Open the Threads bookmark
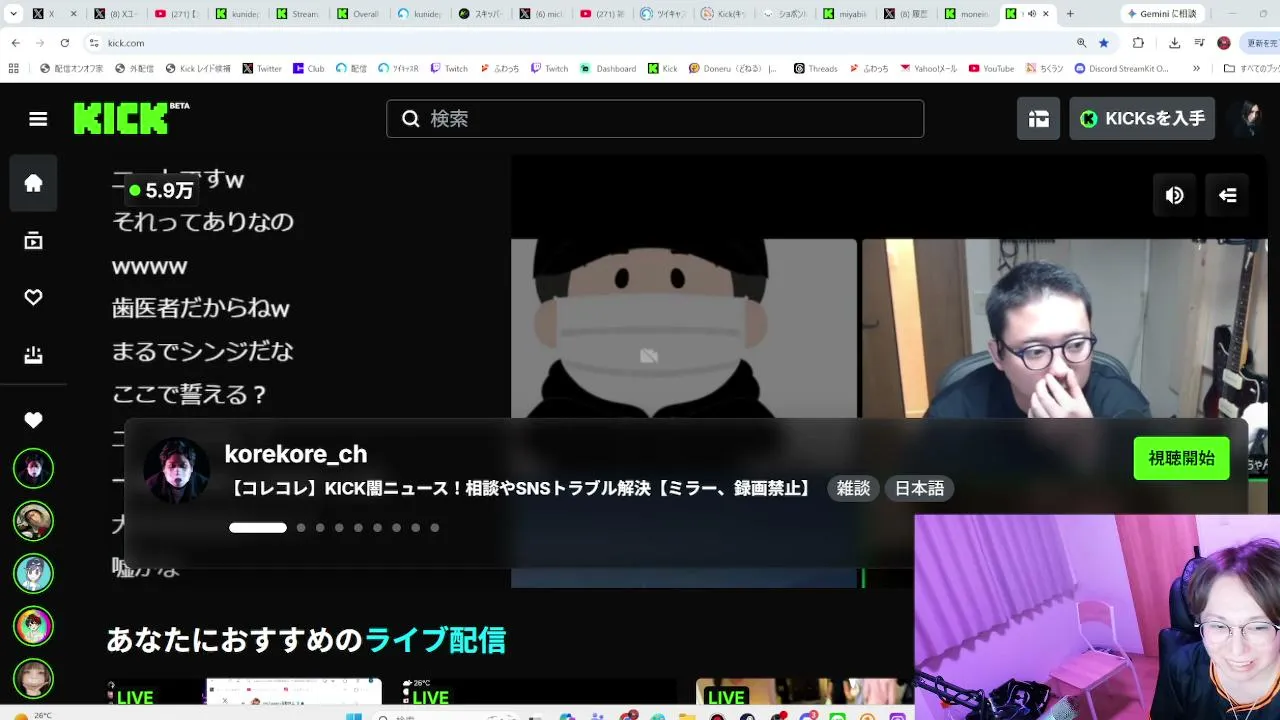 [816, 69]
